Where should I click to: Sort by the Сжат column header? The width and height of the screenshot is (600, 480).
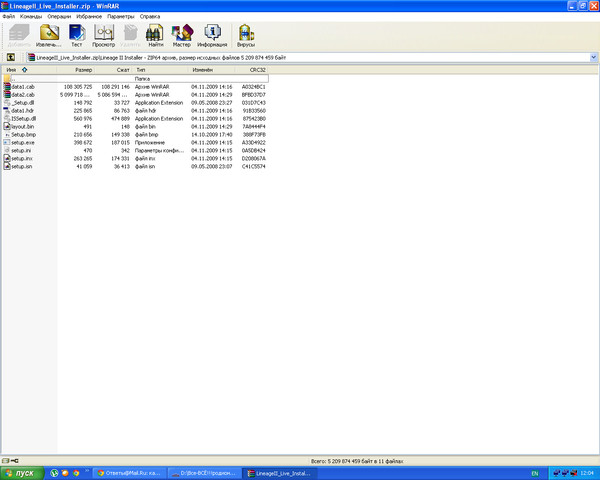114,70
